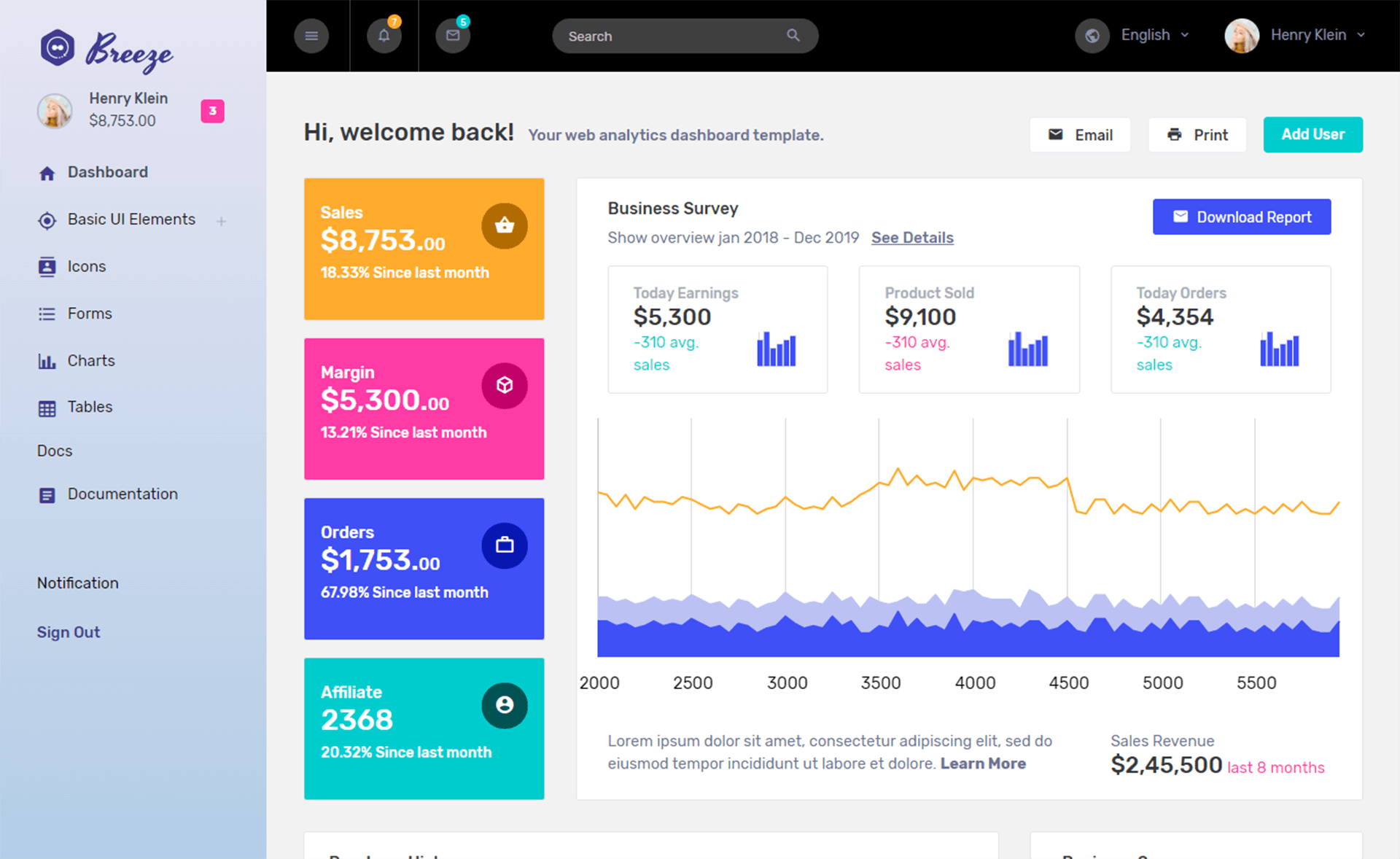Screen dimensions: 1400x859
Task: Click the Download Report button
Action: pyautogui.click(x=1243, y=216)
